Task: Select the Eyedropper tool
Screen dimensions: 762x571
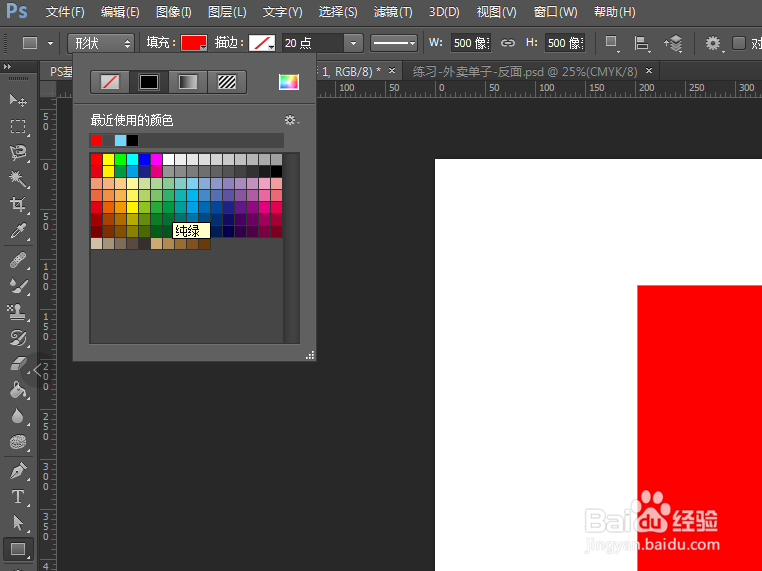Action: coord(18,231)
